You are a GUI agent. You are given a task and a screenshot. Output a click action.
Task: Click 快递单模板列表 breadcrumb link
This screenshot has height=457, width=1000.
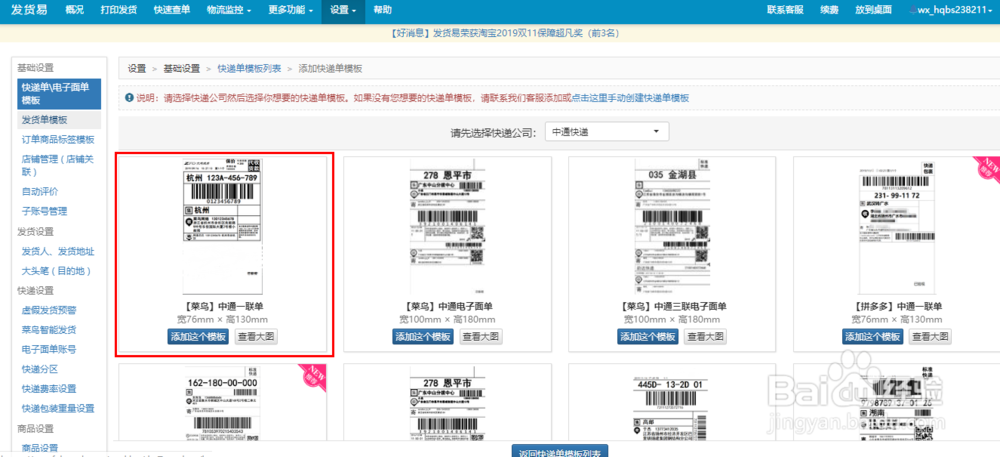coord(249,69)
